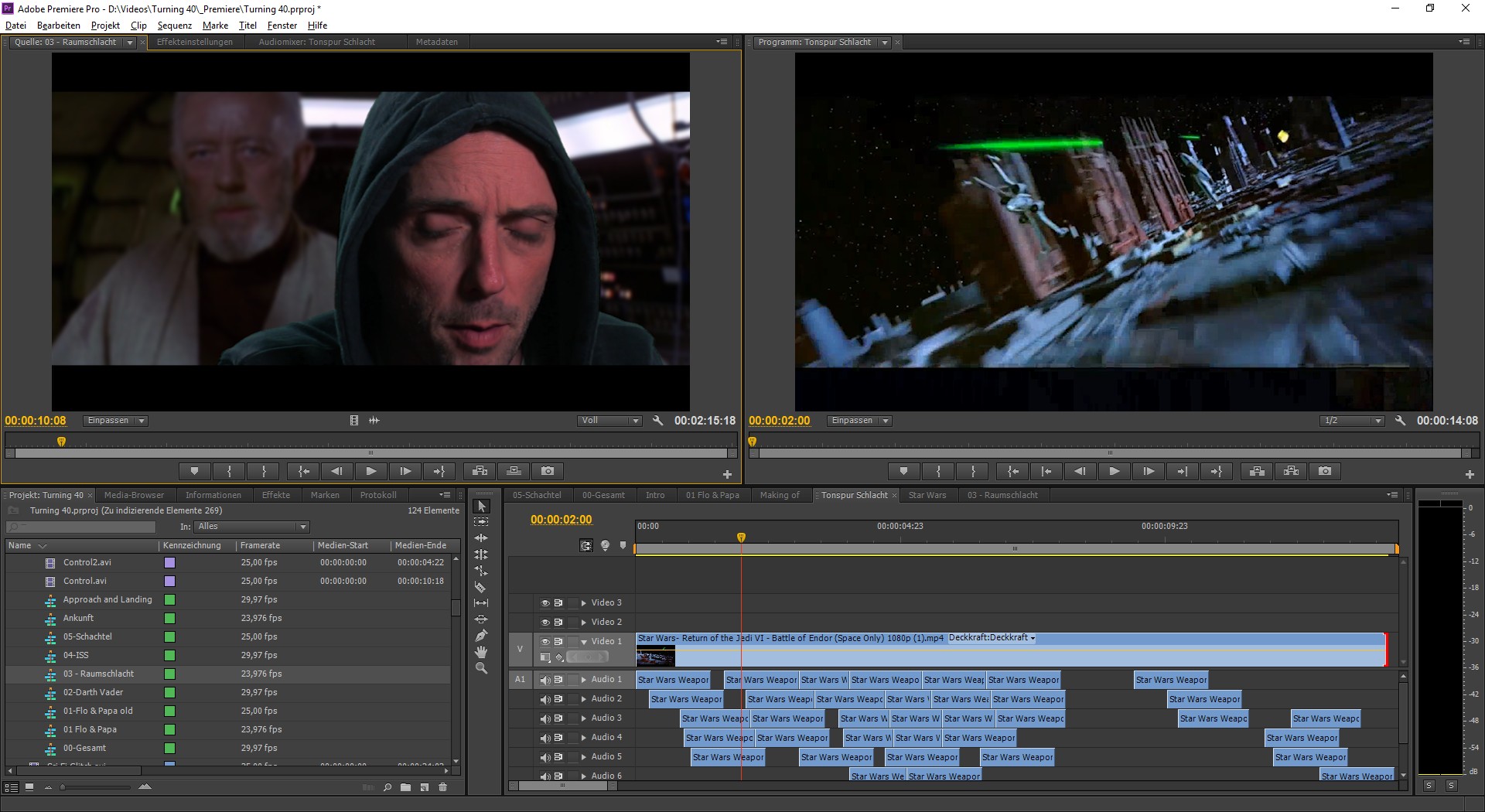Select the Slide tool
This screenshot has width=1485, height=812.
coord(481,619)
